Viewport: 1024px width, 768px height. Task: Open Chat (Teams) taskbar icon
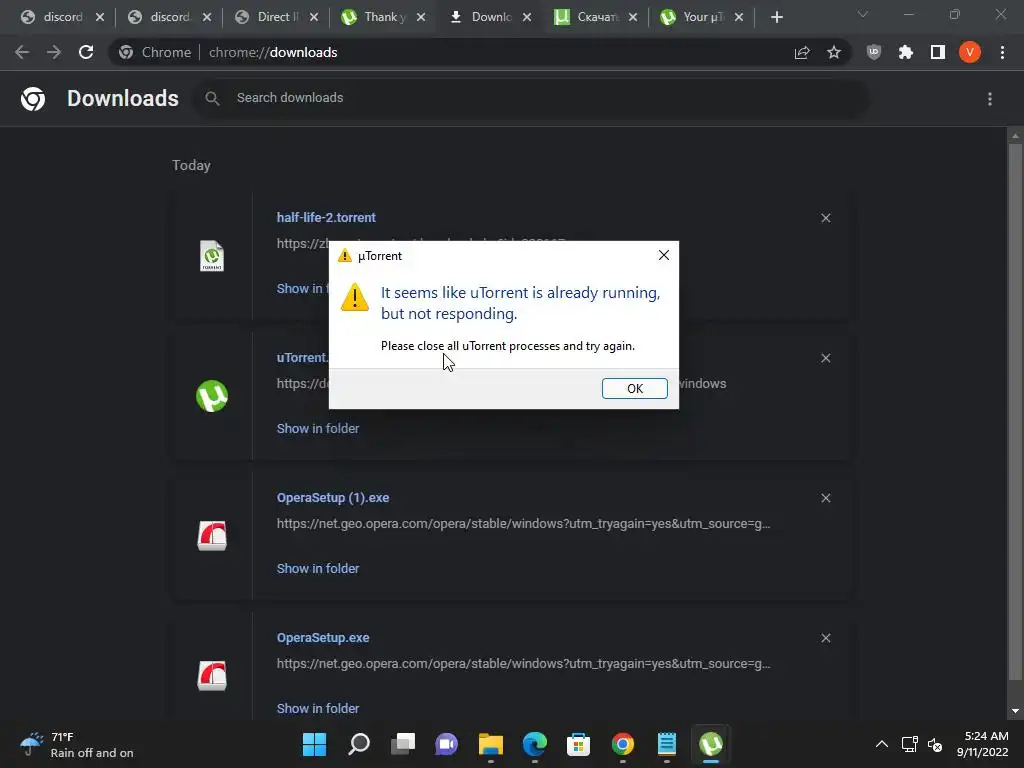447,744
